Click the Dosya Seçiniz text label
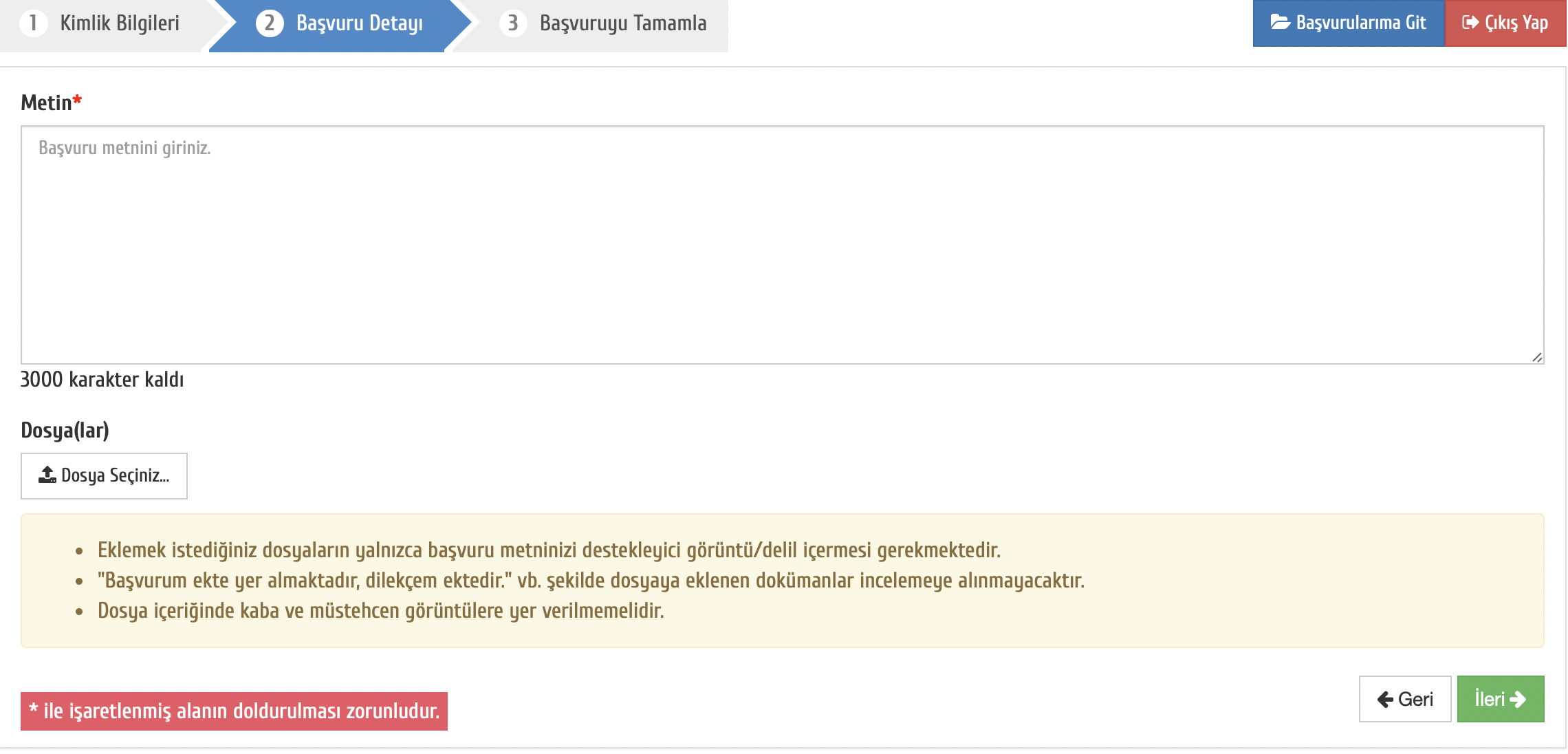The image size is (1568, 754). click(x=115, y=475)
